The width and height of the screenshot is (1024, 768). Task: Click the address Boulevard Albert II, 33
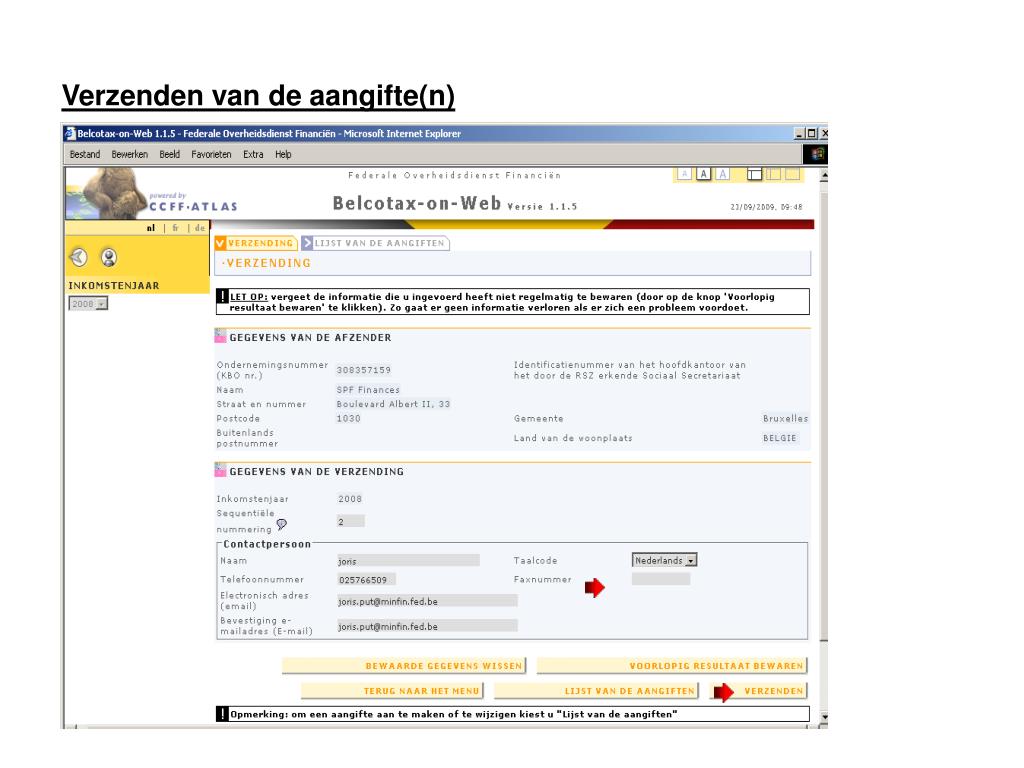coord(393,404)
